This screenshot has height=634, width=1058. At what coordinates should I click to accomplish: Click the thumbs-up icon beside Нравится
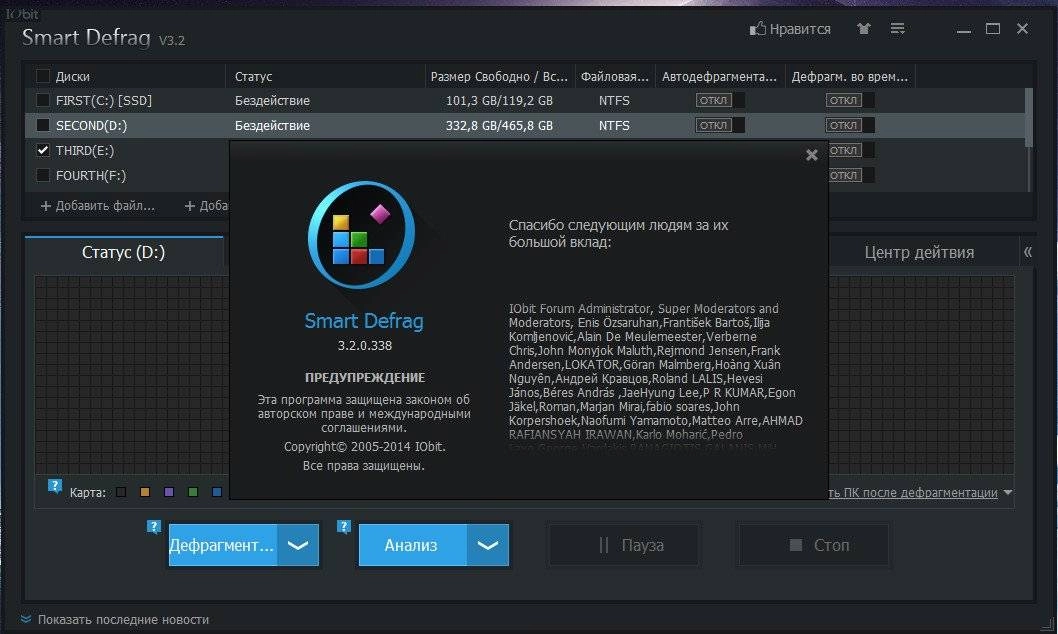tap(758, 28)
